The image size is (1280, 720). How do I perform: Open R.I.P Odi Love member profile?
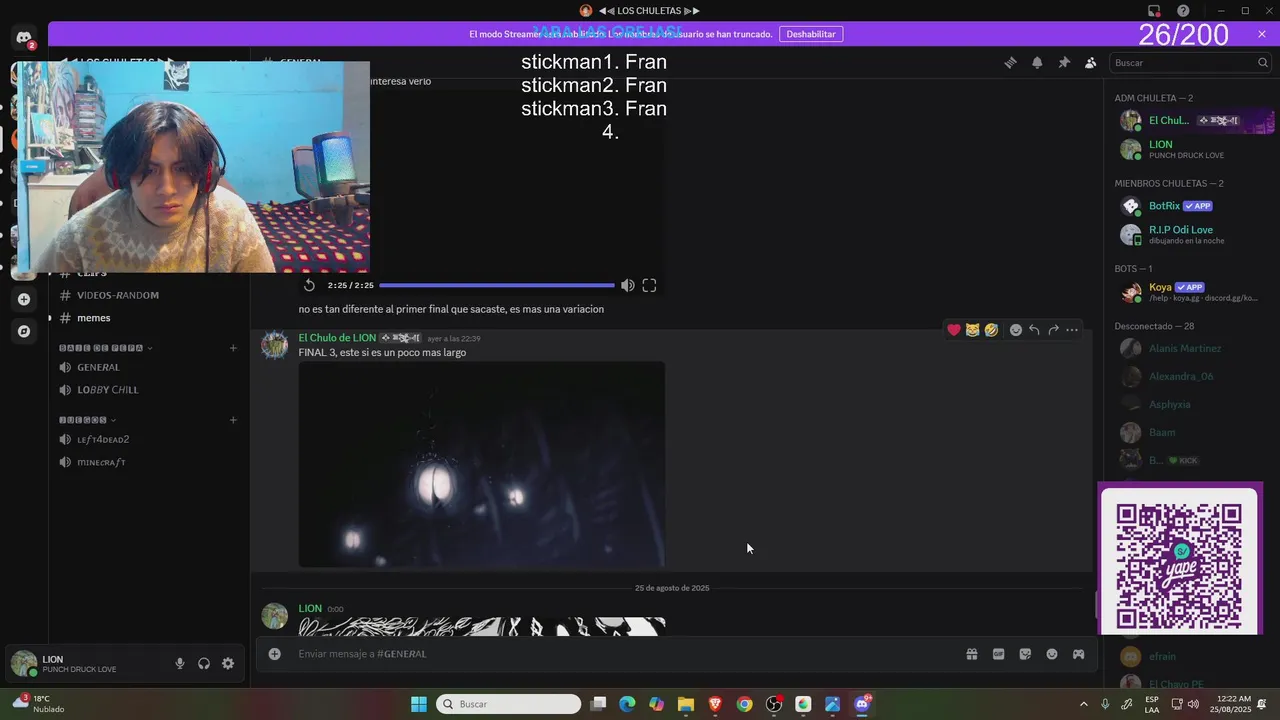click(1194, 234)
